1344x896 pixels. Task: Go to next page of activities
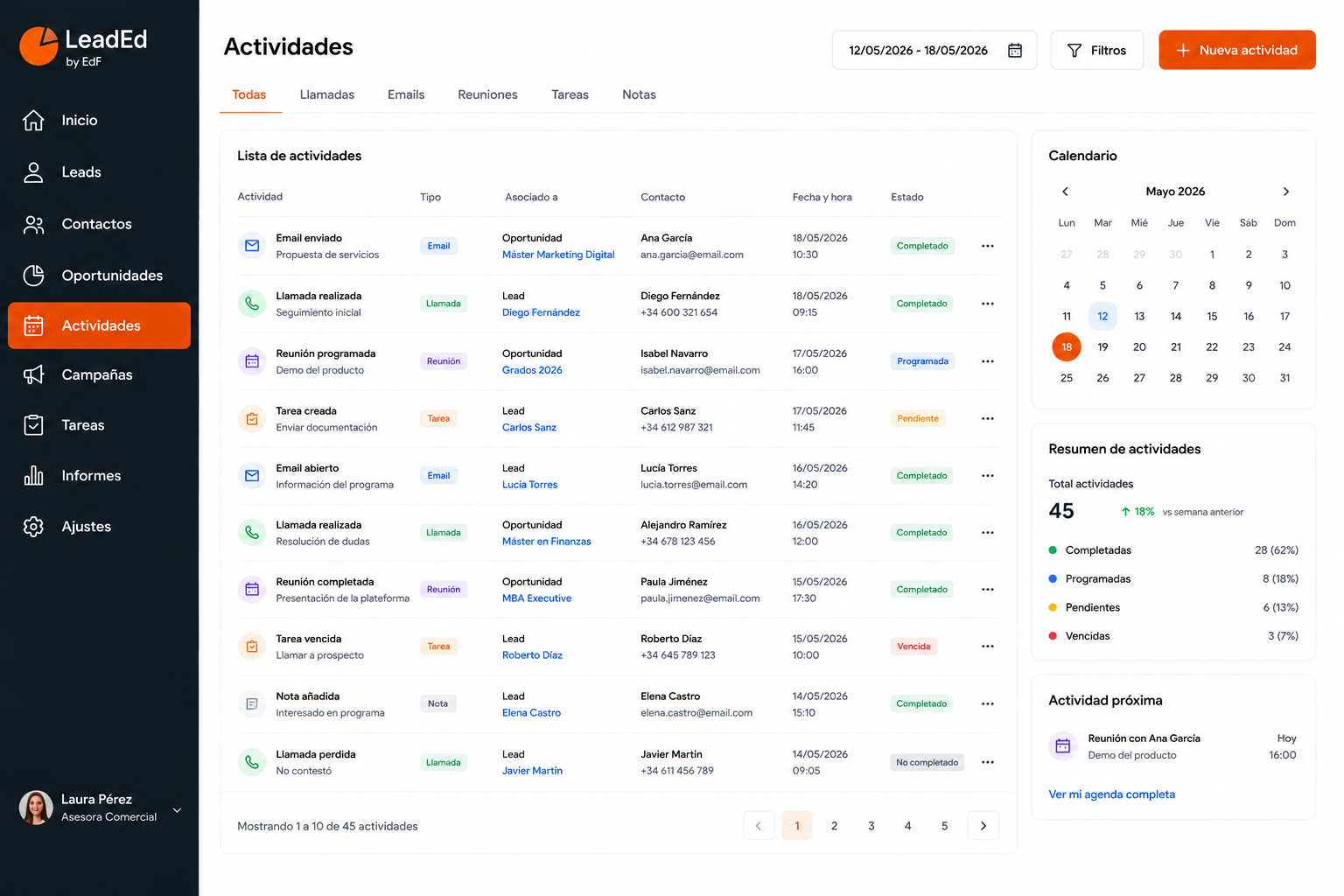[x=983, y=826]
